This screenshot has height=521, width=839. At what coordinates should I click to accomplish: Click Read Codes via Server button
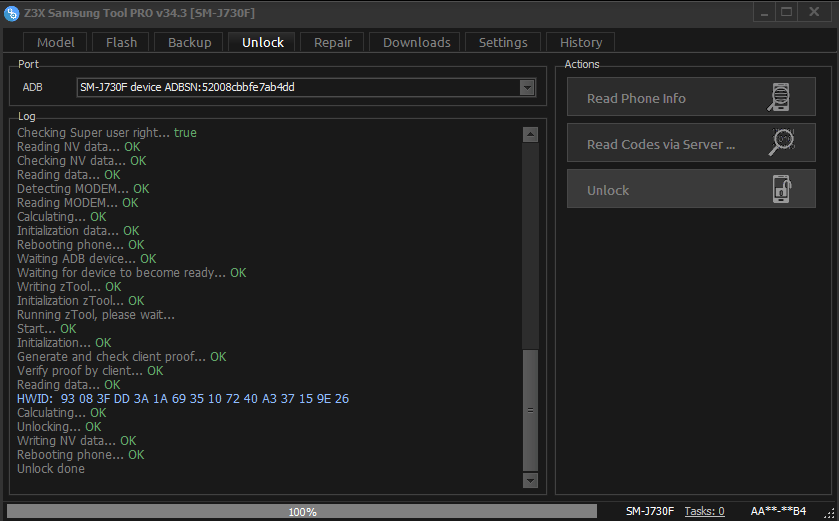click(691, 143)
